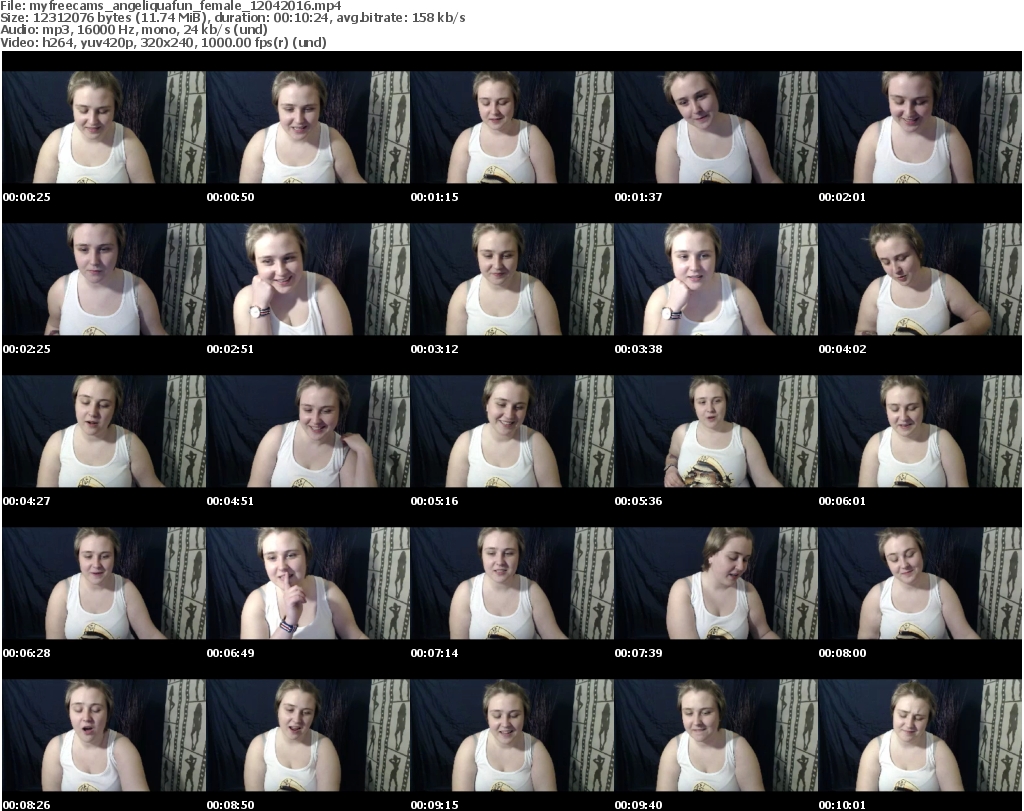
Task: Select the frame above timestamp 00:04:02
Action: (x=919, y=279)
